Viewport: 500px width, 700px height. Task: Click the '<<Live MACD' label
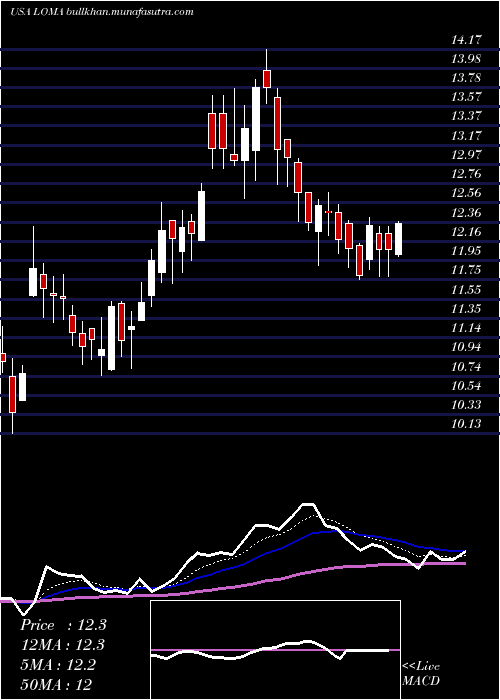pos(421,674)
